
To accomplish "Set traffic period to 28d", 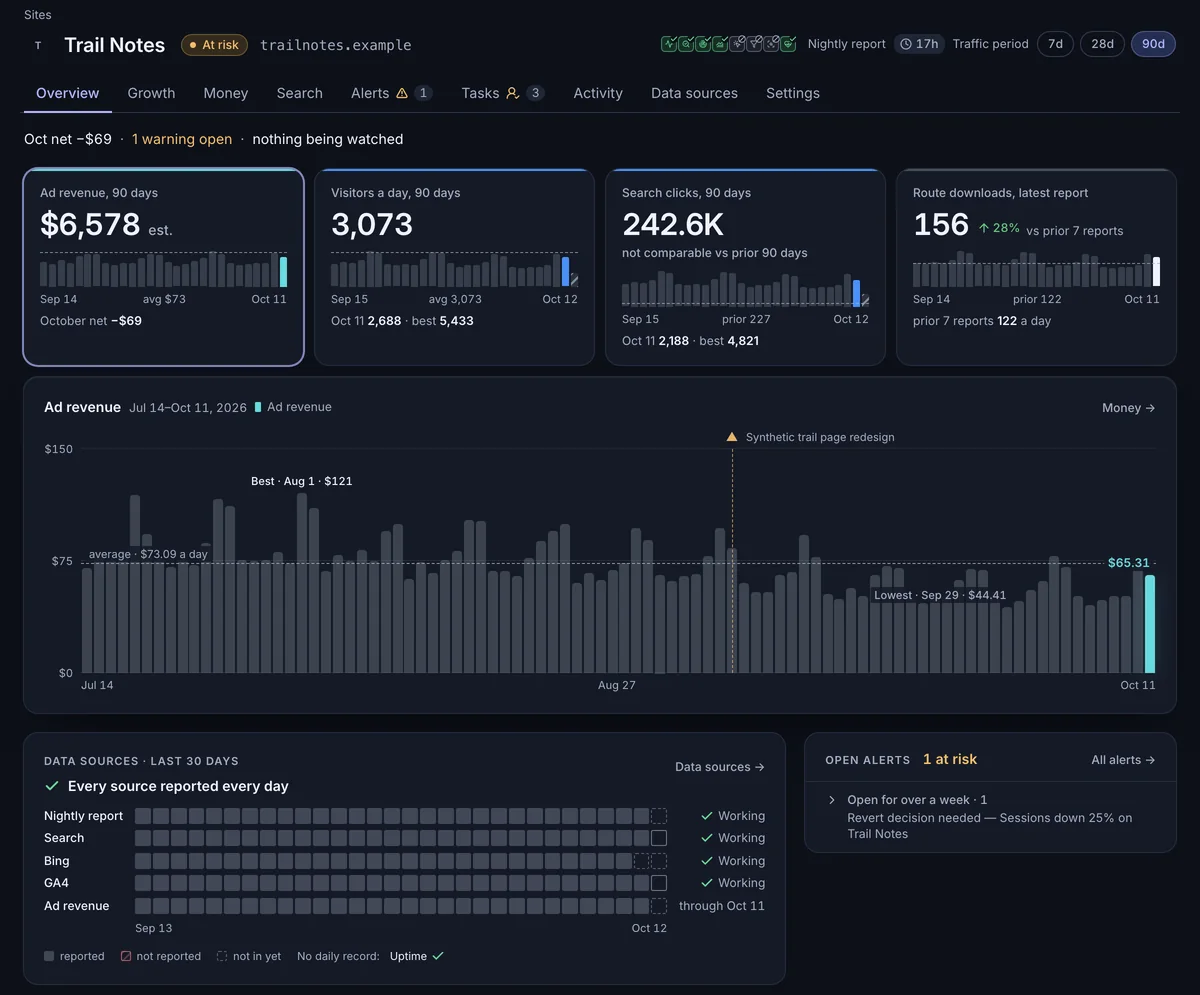I will coord(1102,44).
